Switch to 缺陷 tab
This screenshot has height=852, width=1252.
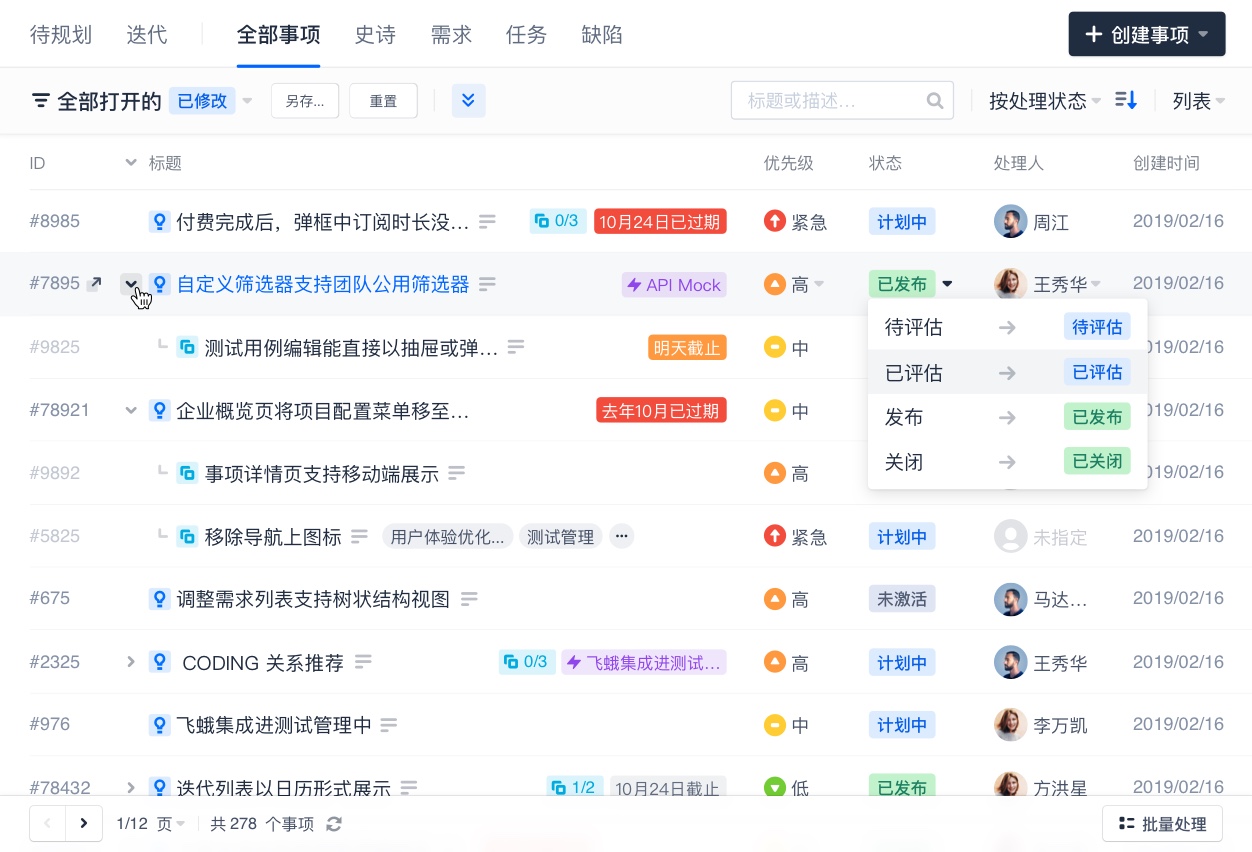tap(602, 35)
